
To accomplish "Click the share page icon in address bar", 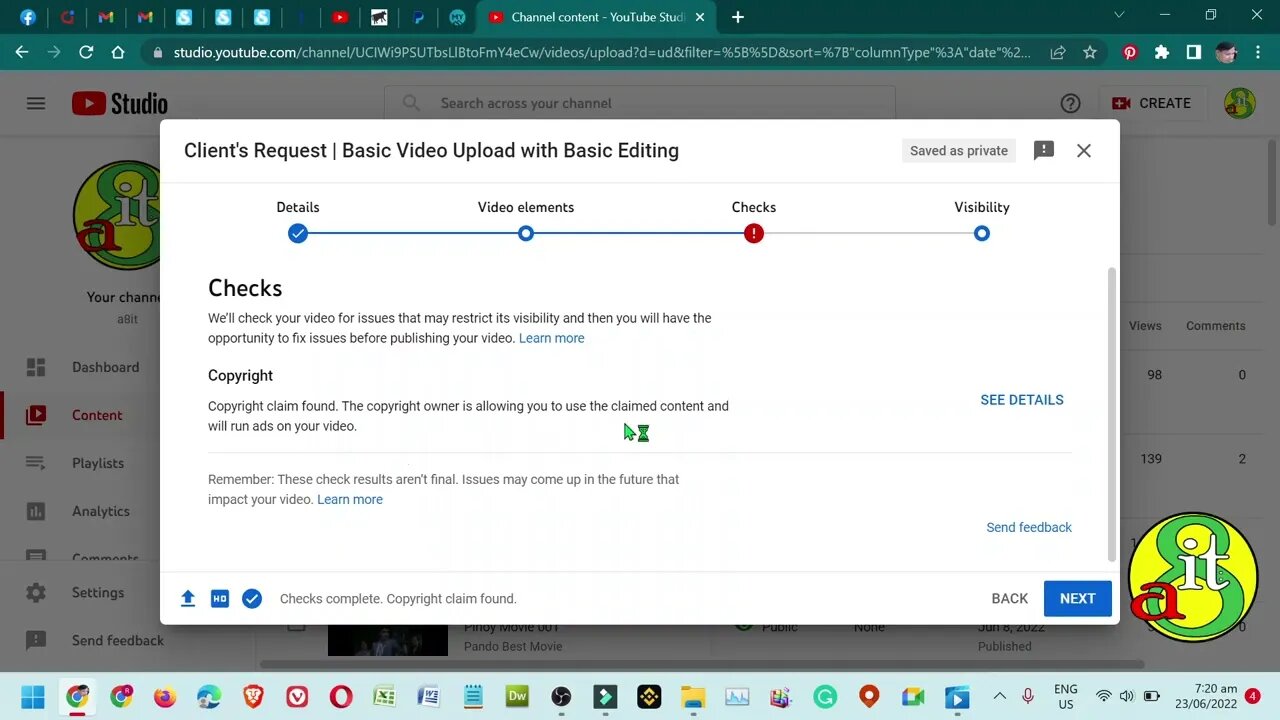I will (x=1057, y=52).
